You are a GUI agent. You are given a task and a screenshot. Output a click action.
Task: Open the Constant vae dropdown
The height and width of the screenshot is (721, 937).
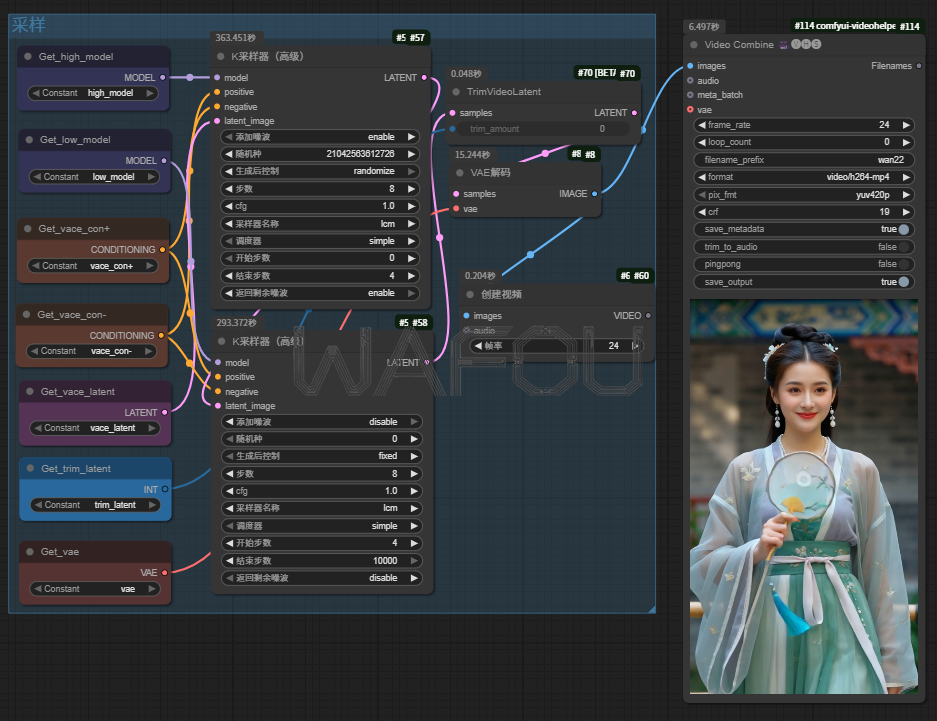pos(95,589)
